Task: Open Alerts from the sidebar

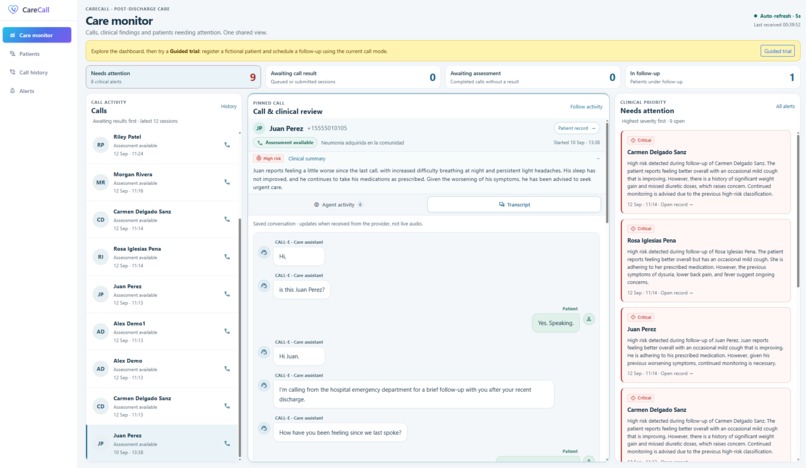Action: (x=37, y=91)
